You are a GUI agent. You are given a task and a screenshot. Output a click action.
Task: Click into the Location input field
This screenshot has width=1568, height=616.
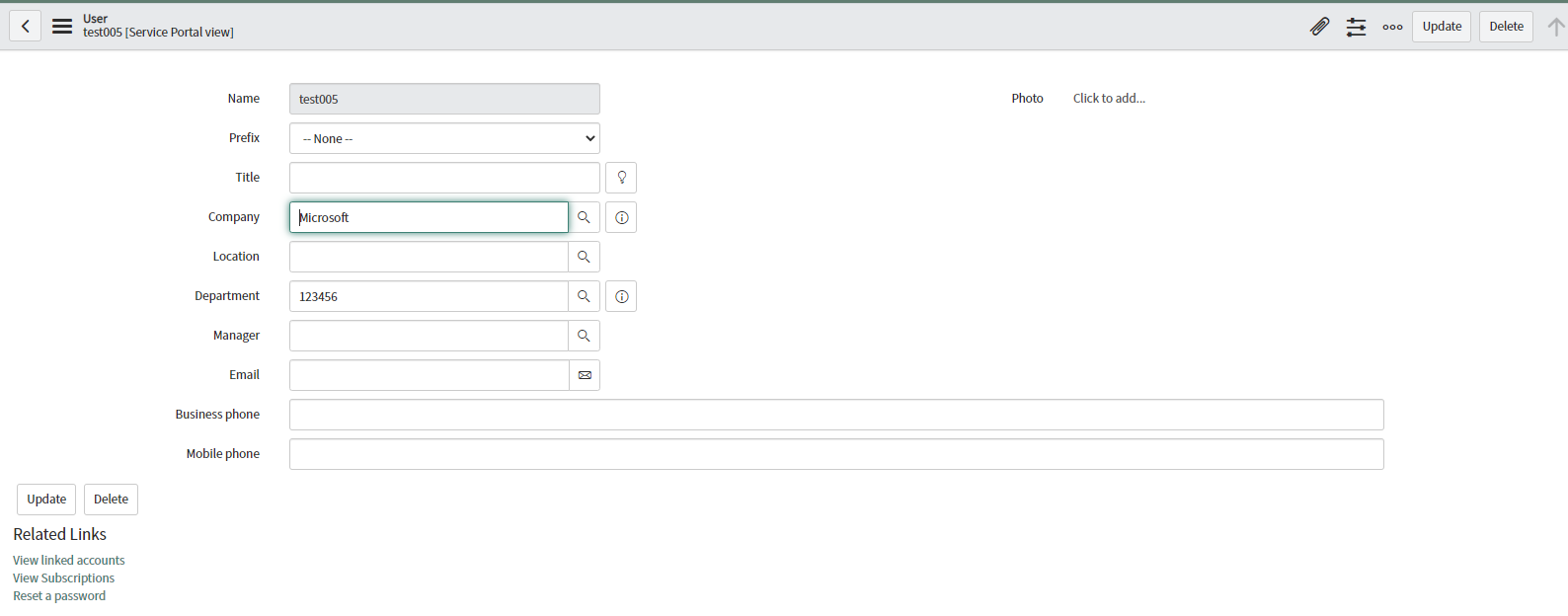coord(429,257)
